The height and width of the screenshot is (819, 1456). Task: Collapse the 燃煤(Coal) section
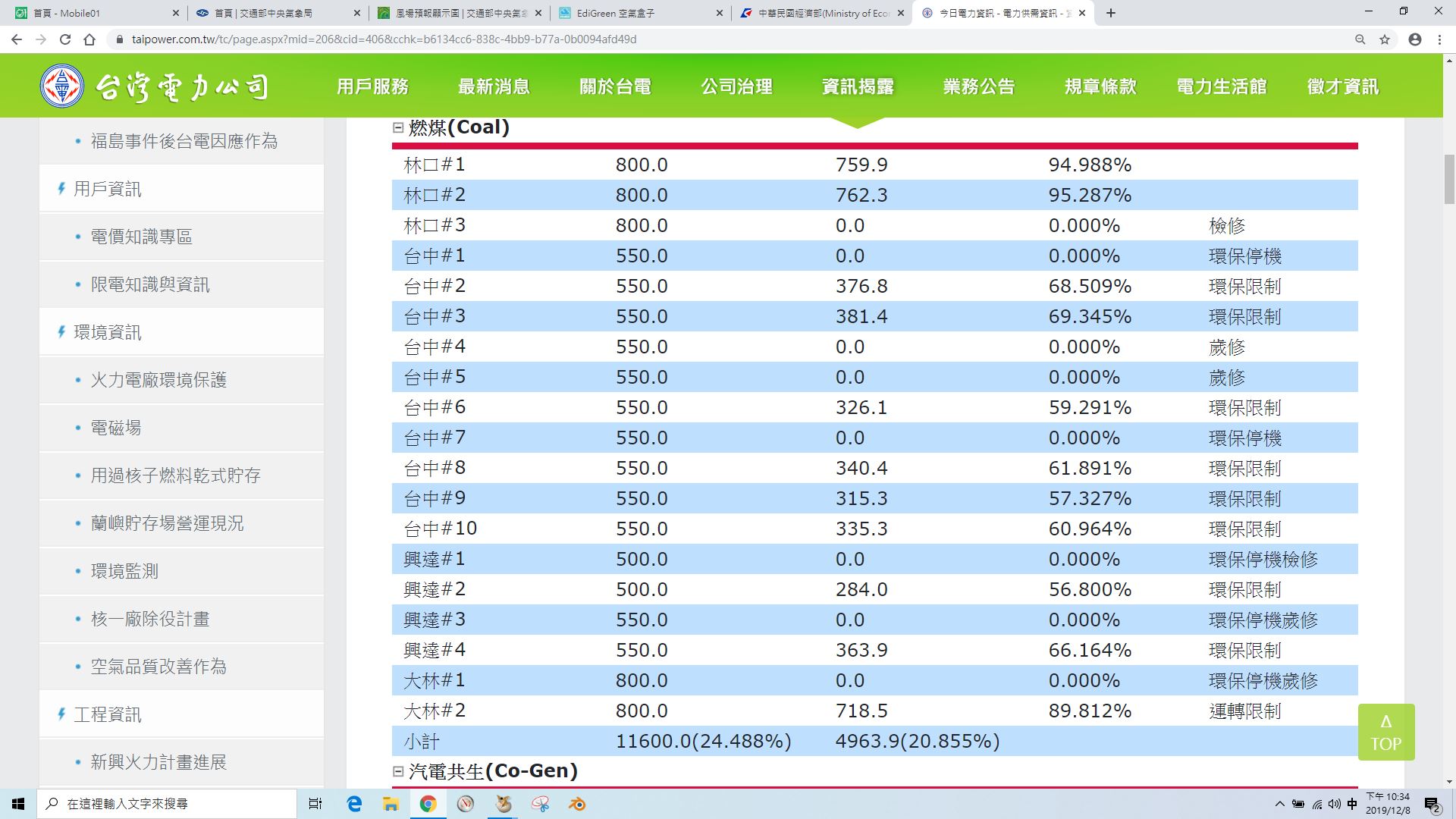pos(398,127)
